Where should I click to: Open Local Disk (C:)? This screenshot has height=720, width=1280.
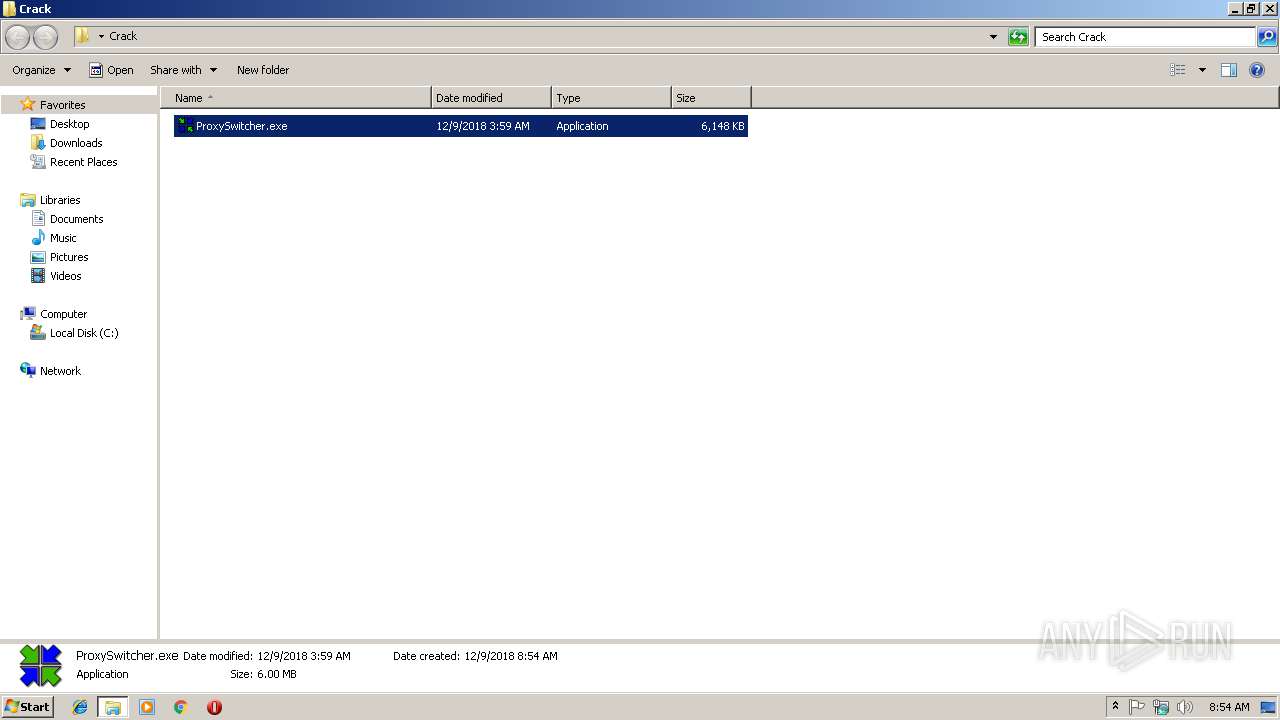point(84,333)
